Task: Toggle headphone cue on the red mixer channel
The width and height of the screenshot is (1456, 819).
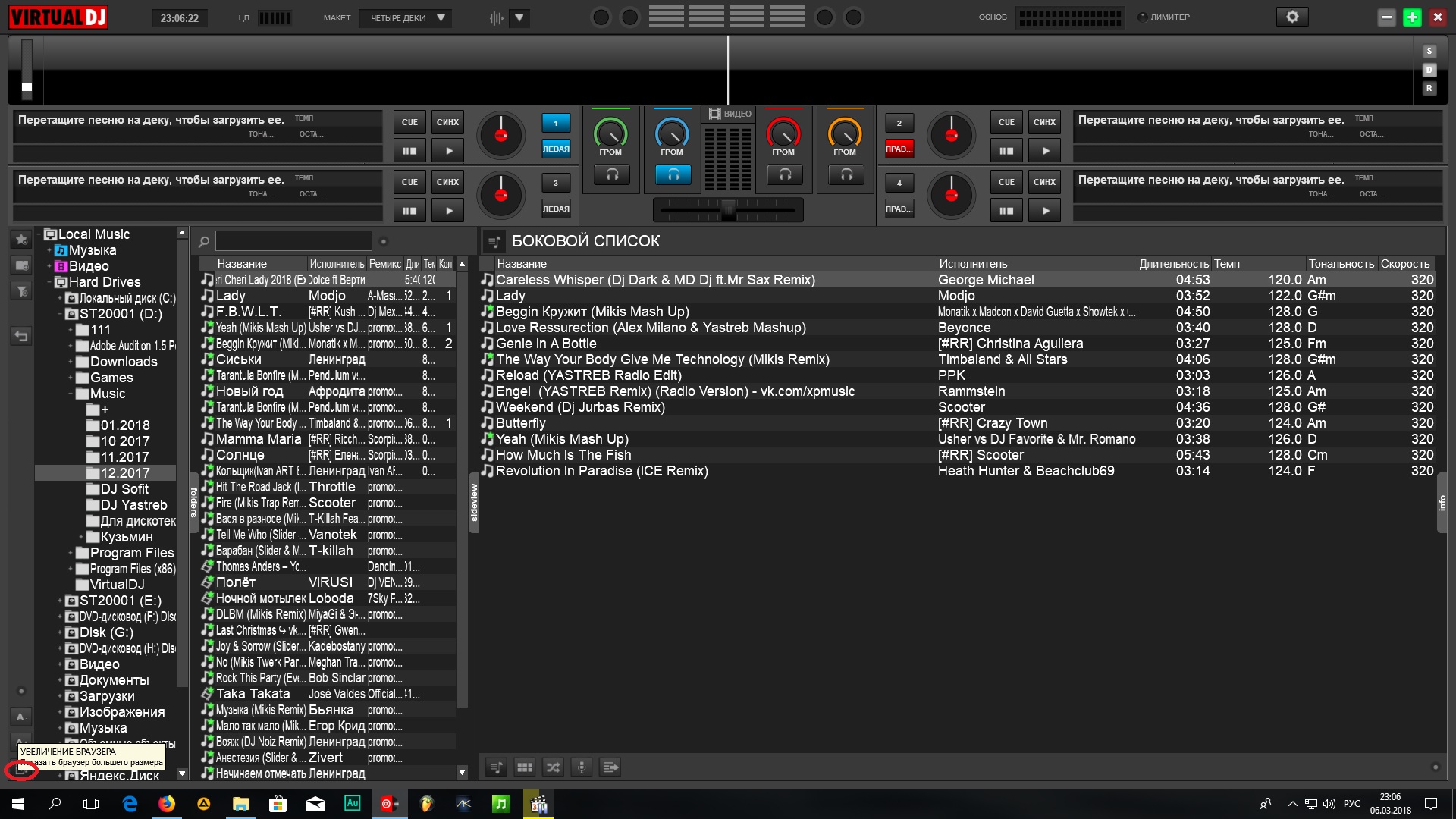Action: [784, 175]
